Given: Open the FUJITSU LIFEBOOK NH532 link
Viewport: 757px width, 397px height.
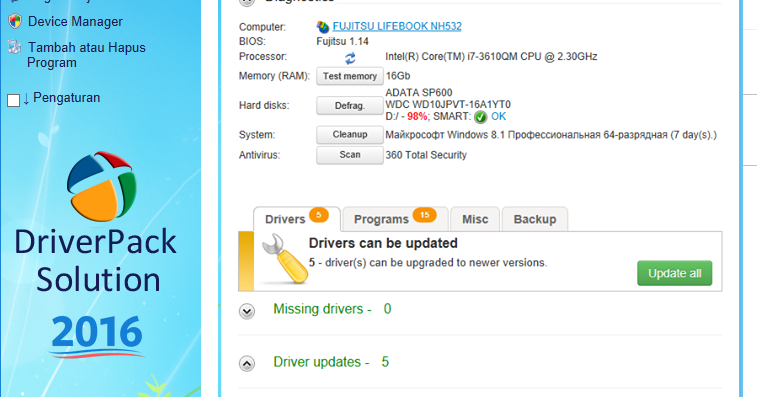Looking at the screenshot, I should [397, 26].
